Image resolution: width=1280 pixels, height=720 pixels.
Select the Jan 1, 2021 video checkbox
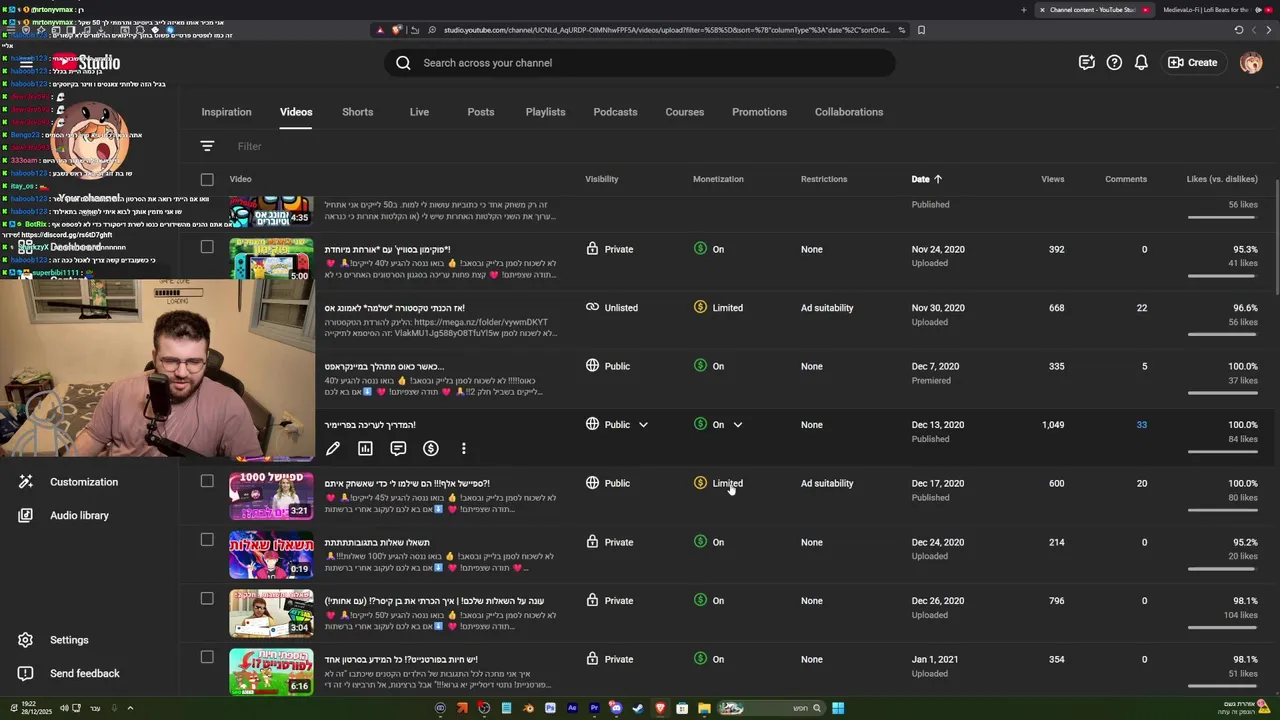[207, 657]
